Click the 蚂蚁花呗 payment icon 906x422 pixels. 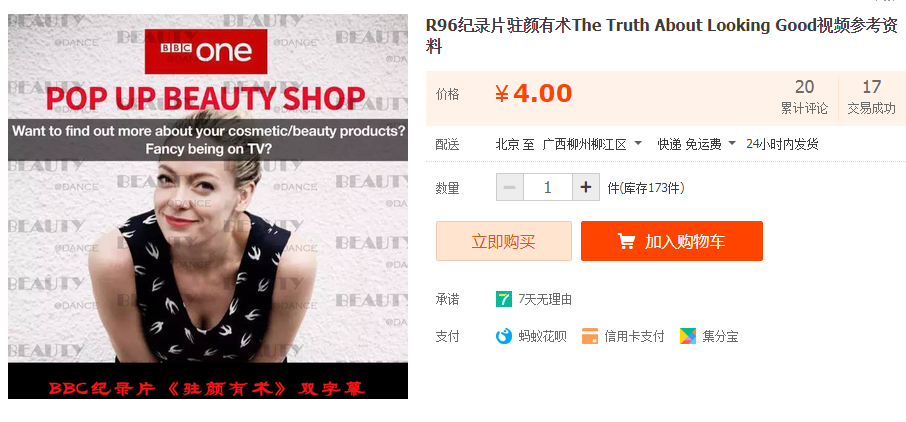click(x=504, y=336)
